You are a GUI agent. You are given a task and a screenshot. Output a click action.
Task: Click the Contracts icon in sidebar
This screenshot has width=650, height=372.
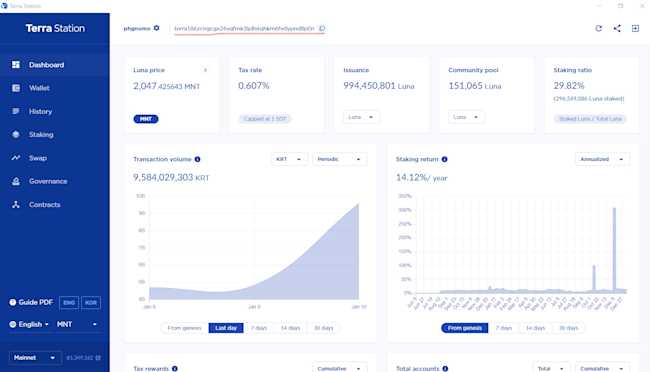tap(16, 204)
